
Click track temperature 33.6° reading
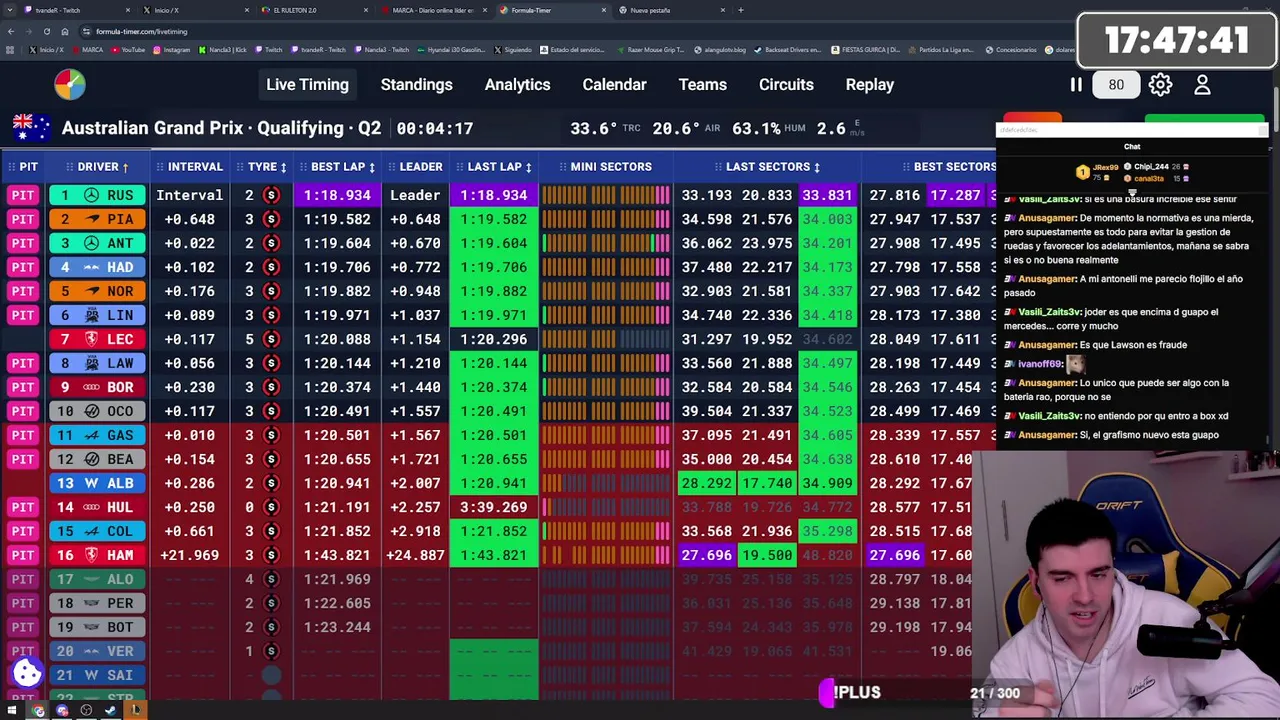pos(593,128)
